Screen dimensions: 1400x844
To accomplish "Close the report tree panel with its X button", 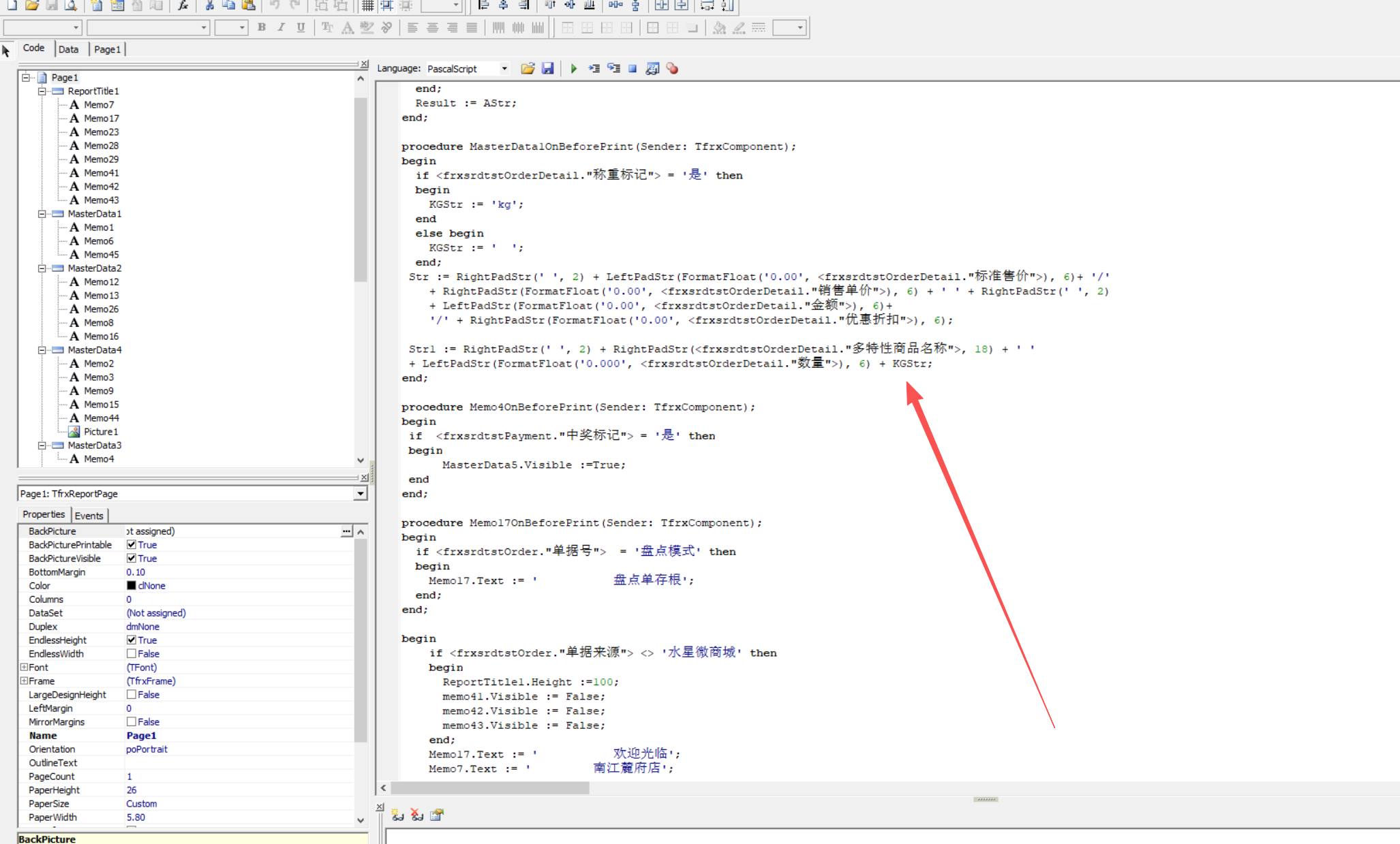I will [364, 64].
